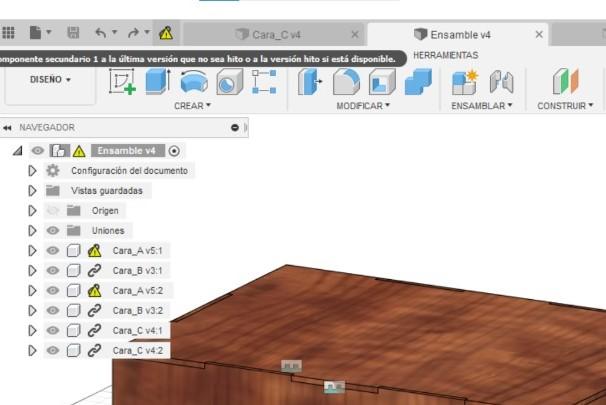Click the out-of-date icon on Cara_A v5:1
The image size is (606, 405).
tap(94, 251)
